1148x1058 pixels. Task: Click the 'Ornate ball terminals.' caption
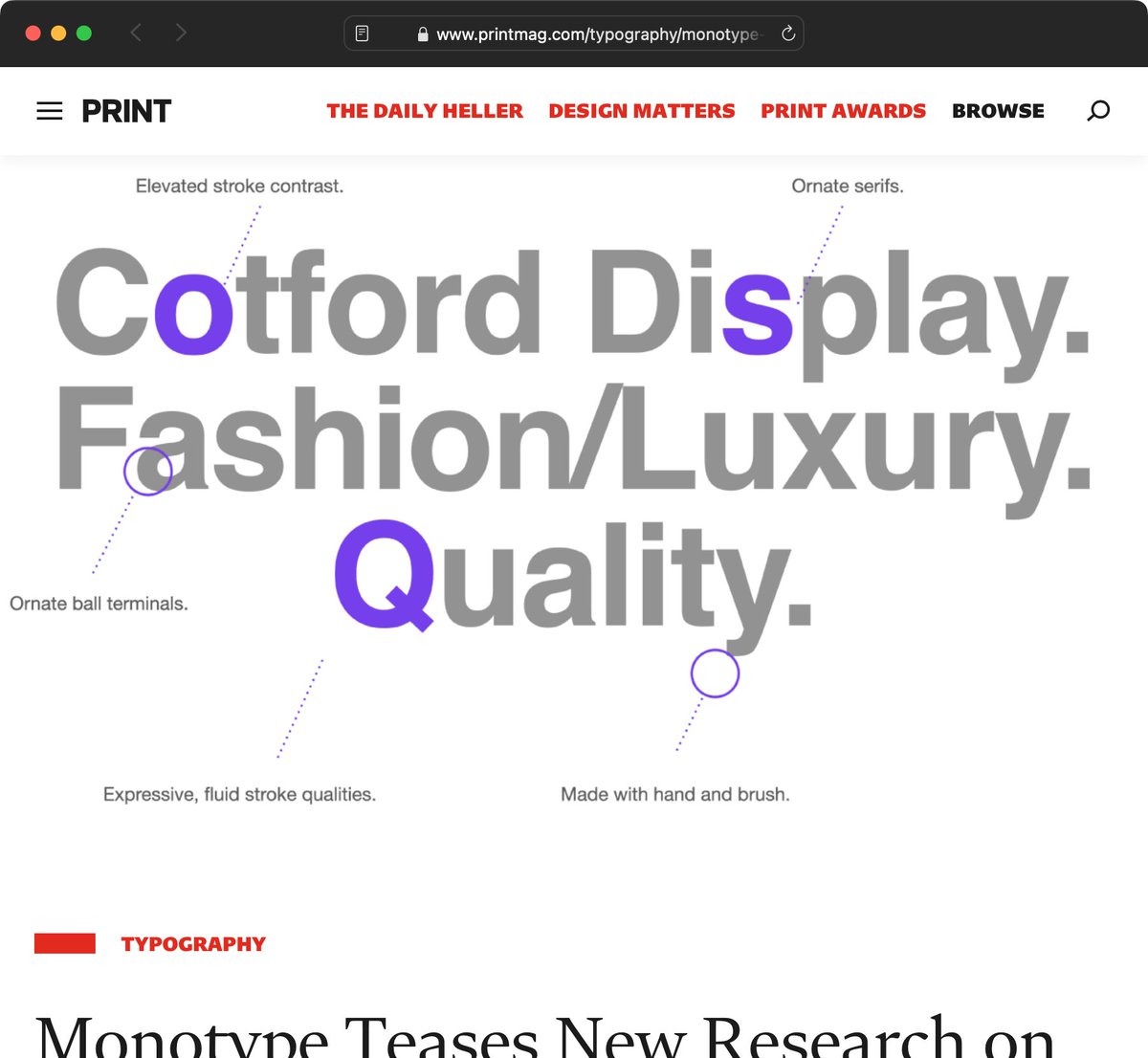[99, 604]
